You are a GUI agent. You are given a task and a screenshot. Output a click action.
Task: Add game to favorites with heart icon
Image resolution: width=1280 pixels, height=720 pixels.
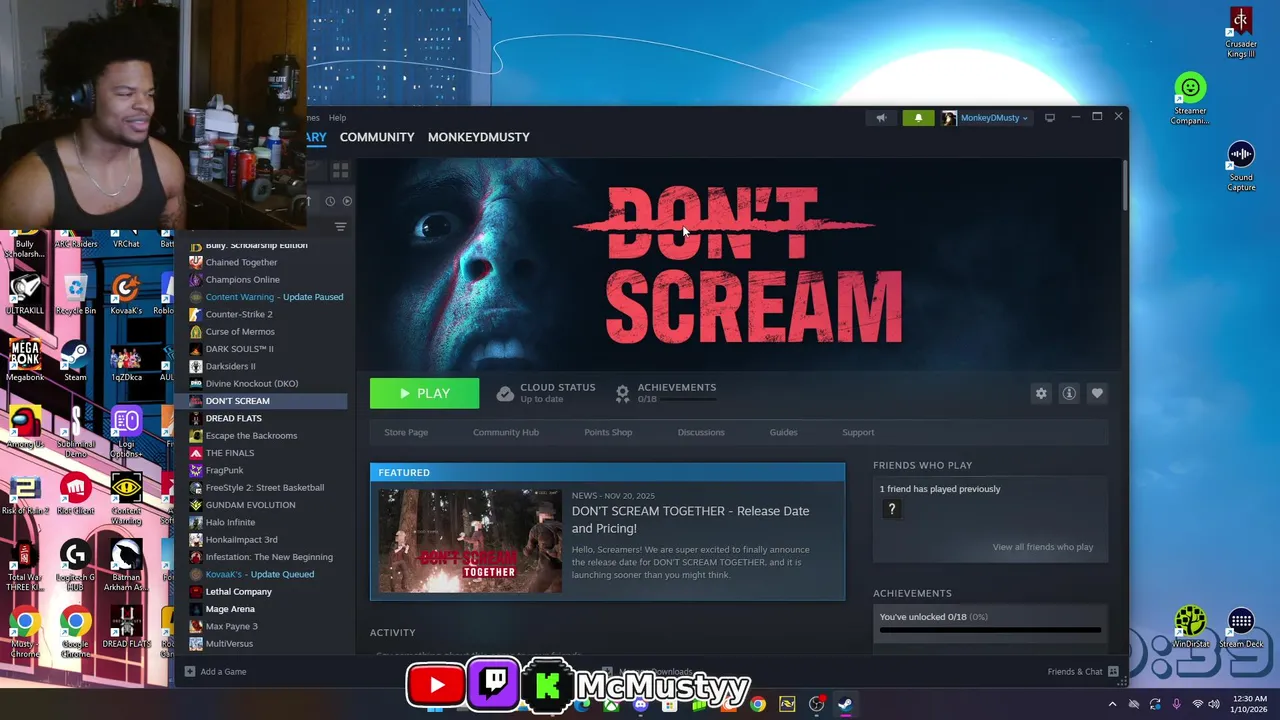pyautogui.click(x=1097, y=393)
